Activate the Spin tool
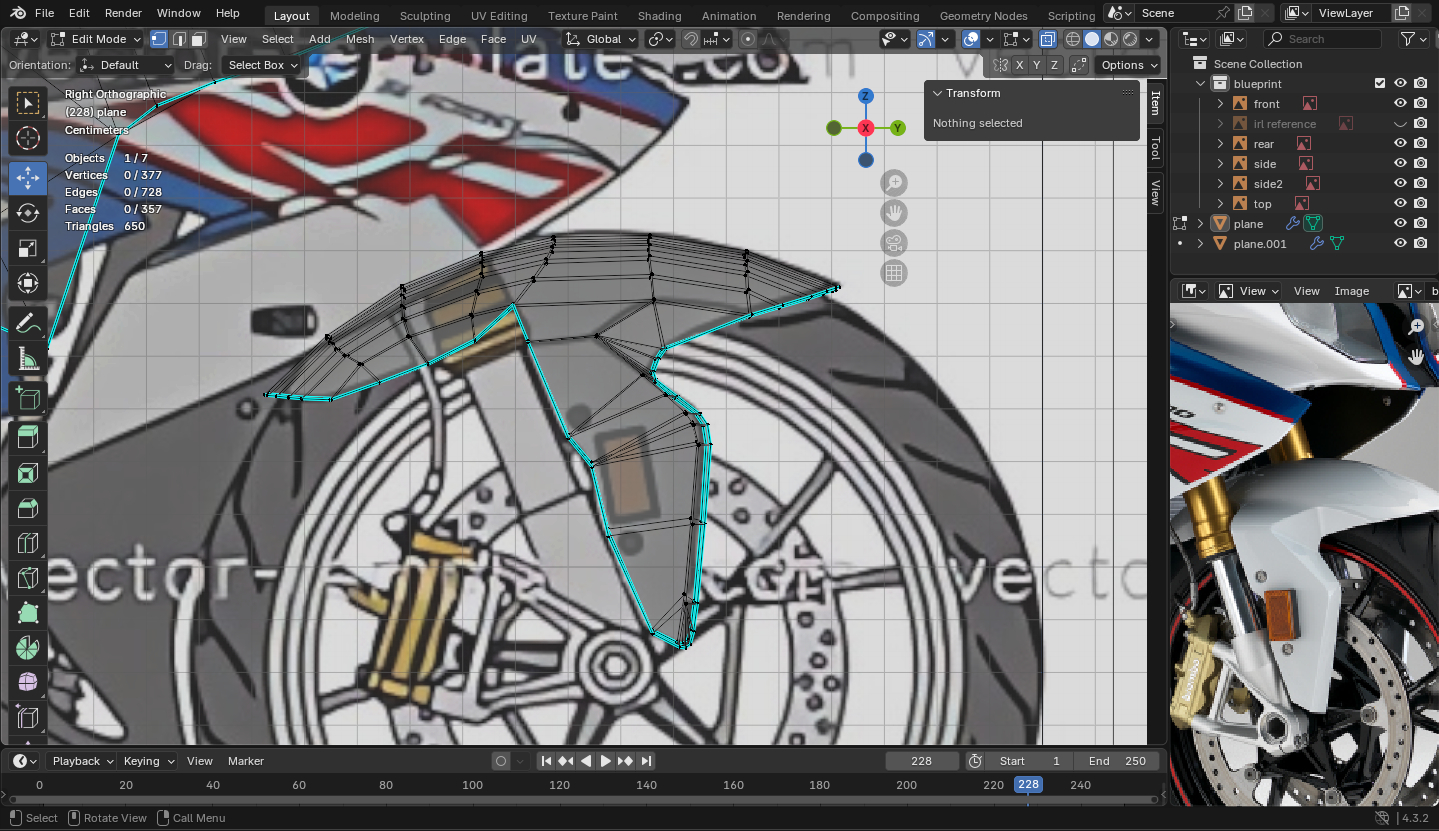This screenshot has height=831, width=1439. coord(28,648)
